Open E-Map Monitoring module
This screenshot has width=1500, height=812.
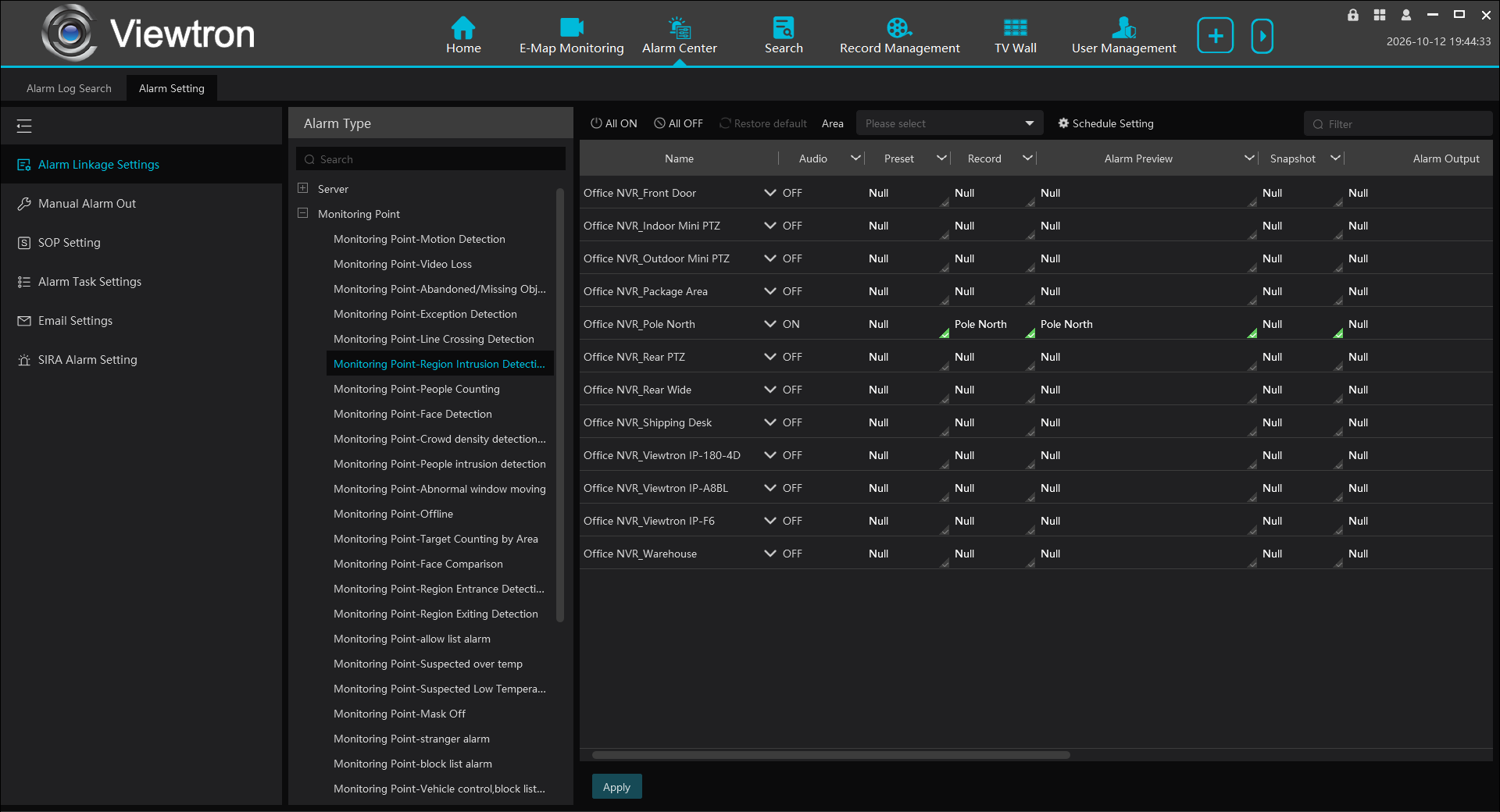coord(572,35)
